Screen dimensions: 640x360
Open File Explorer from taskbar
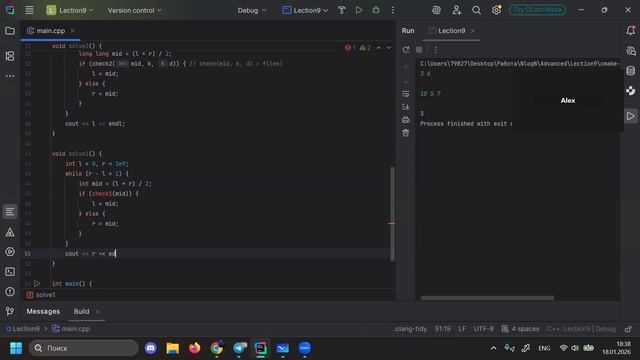coord(173,348)
